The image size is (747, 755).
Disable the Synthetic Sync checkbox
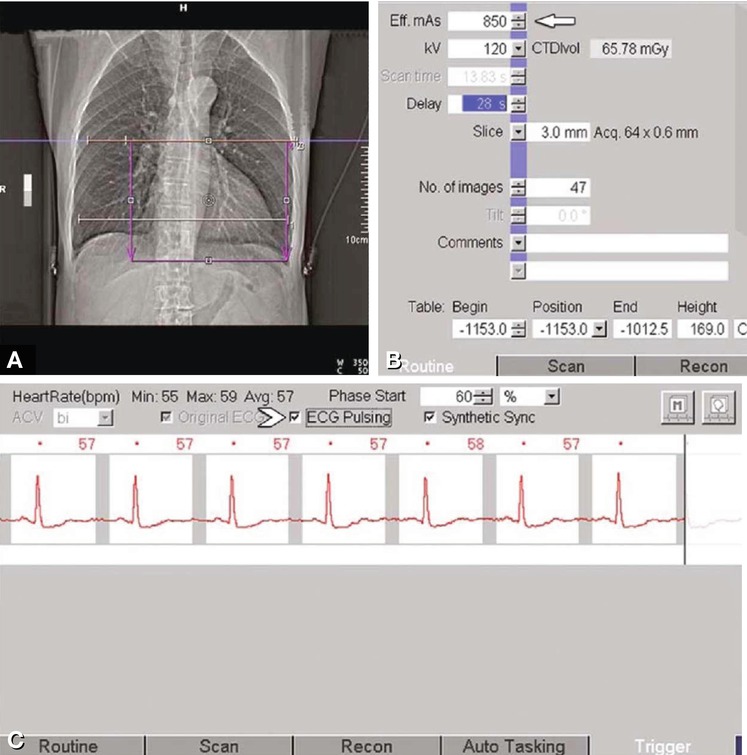(x=430, y=417)
